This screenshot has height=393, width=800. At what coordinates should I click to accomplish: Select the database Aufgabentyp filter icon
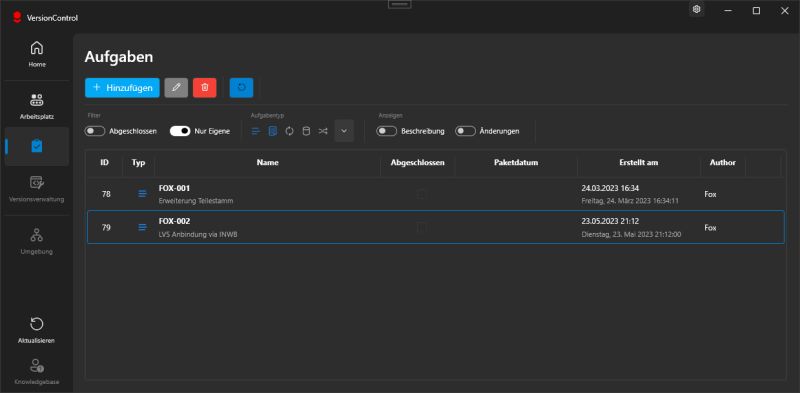coord(306,131)
